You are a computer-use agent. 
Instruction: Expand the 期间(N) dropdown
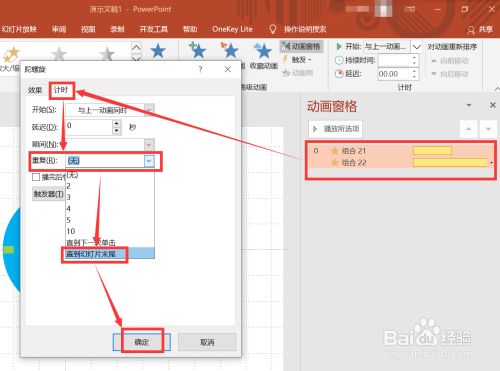tap(149, 145)
